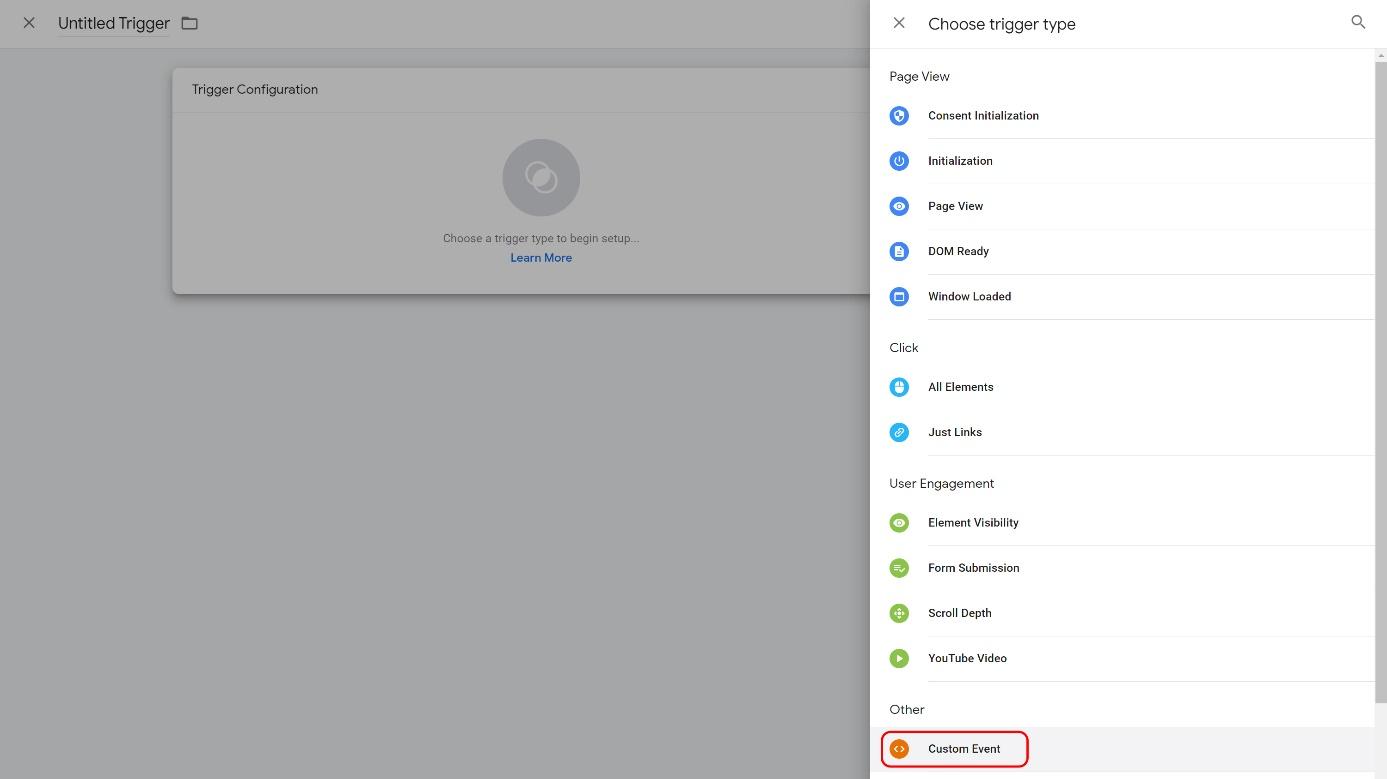Select the Window Loaded icon
This screenshot has width=1387, height=779.
tap(899, 297)
